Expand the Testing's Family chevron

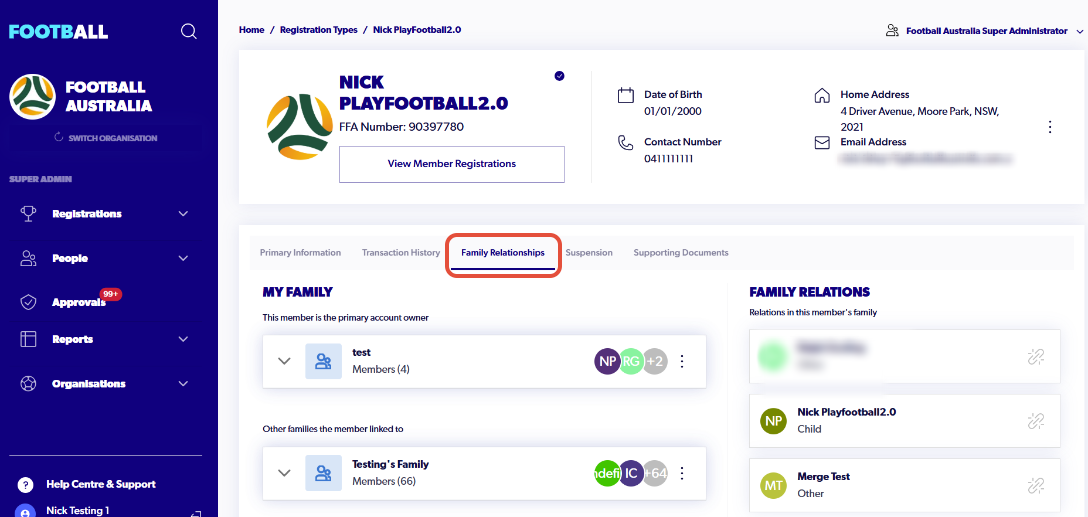[x=284, y=473]
